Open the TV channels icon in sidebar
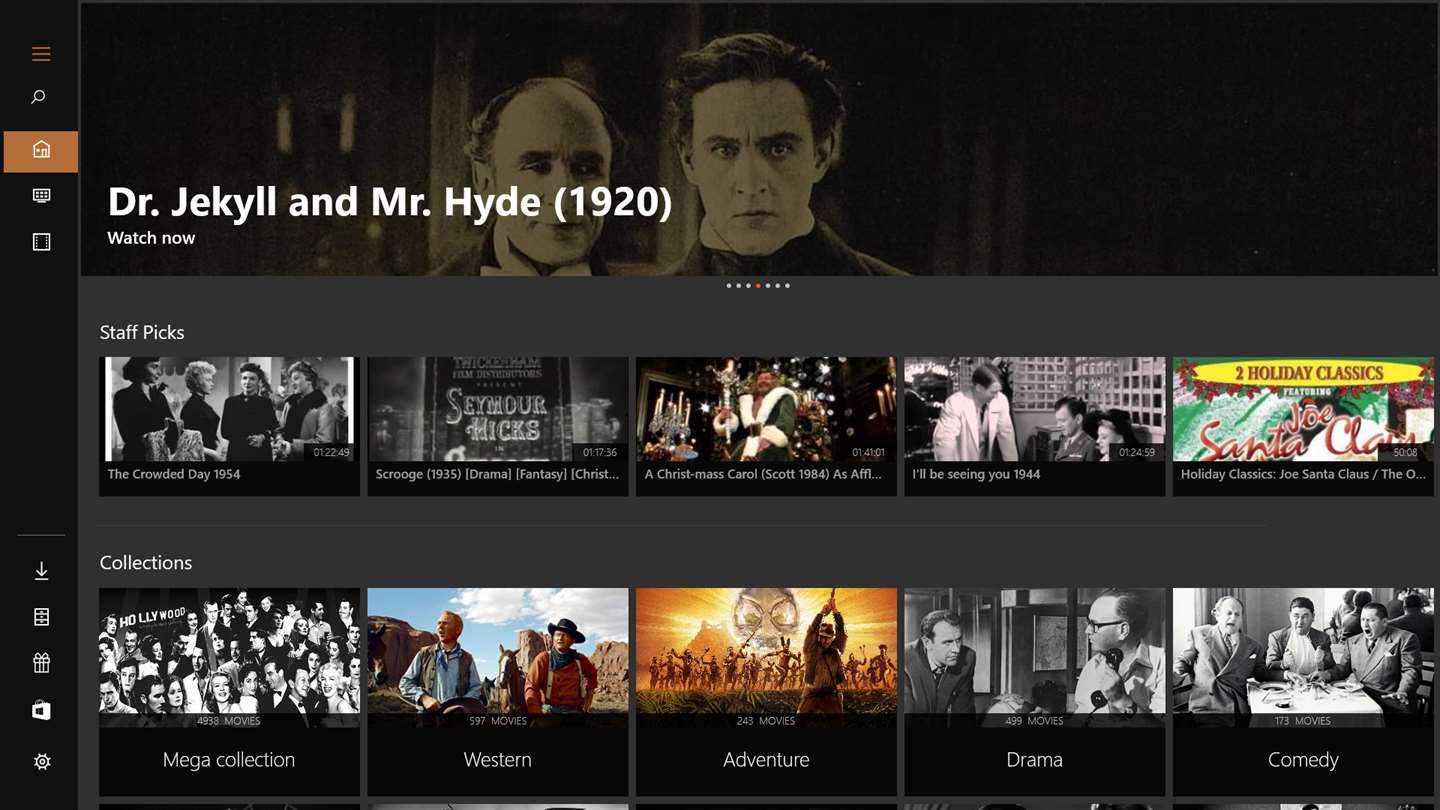 pos(41,196)
